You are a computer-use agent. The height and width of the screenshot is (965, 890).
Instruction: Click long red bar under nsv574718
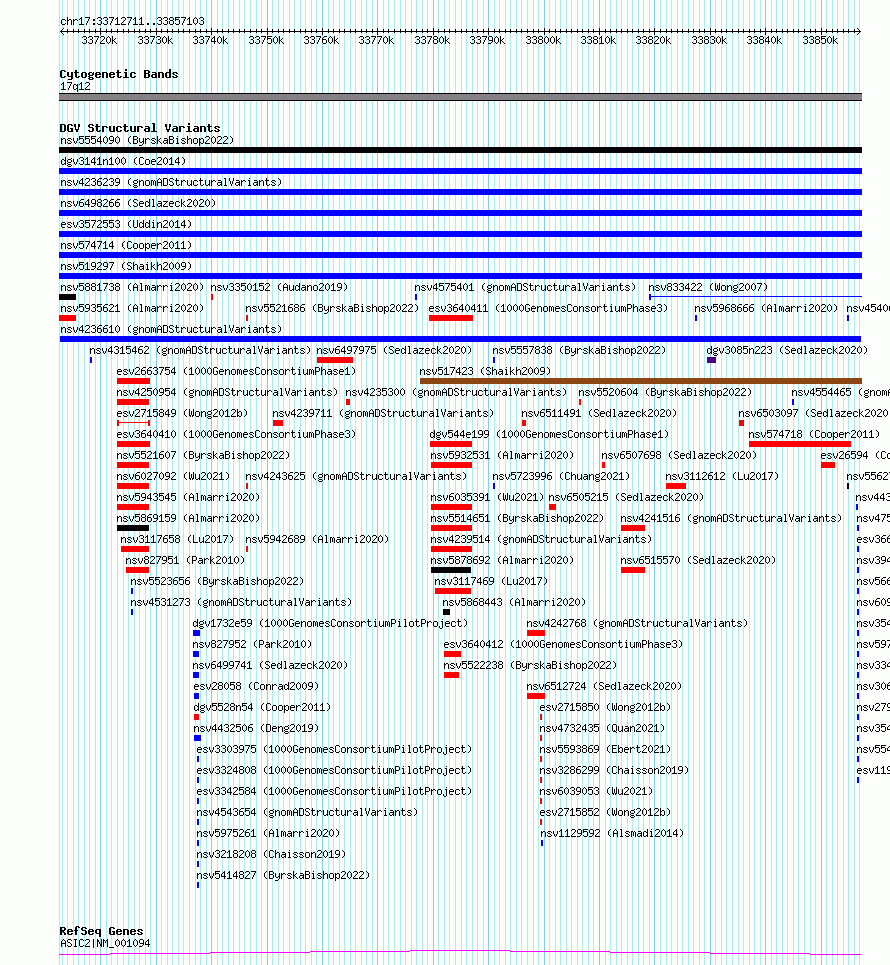800,444
